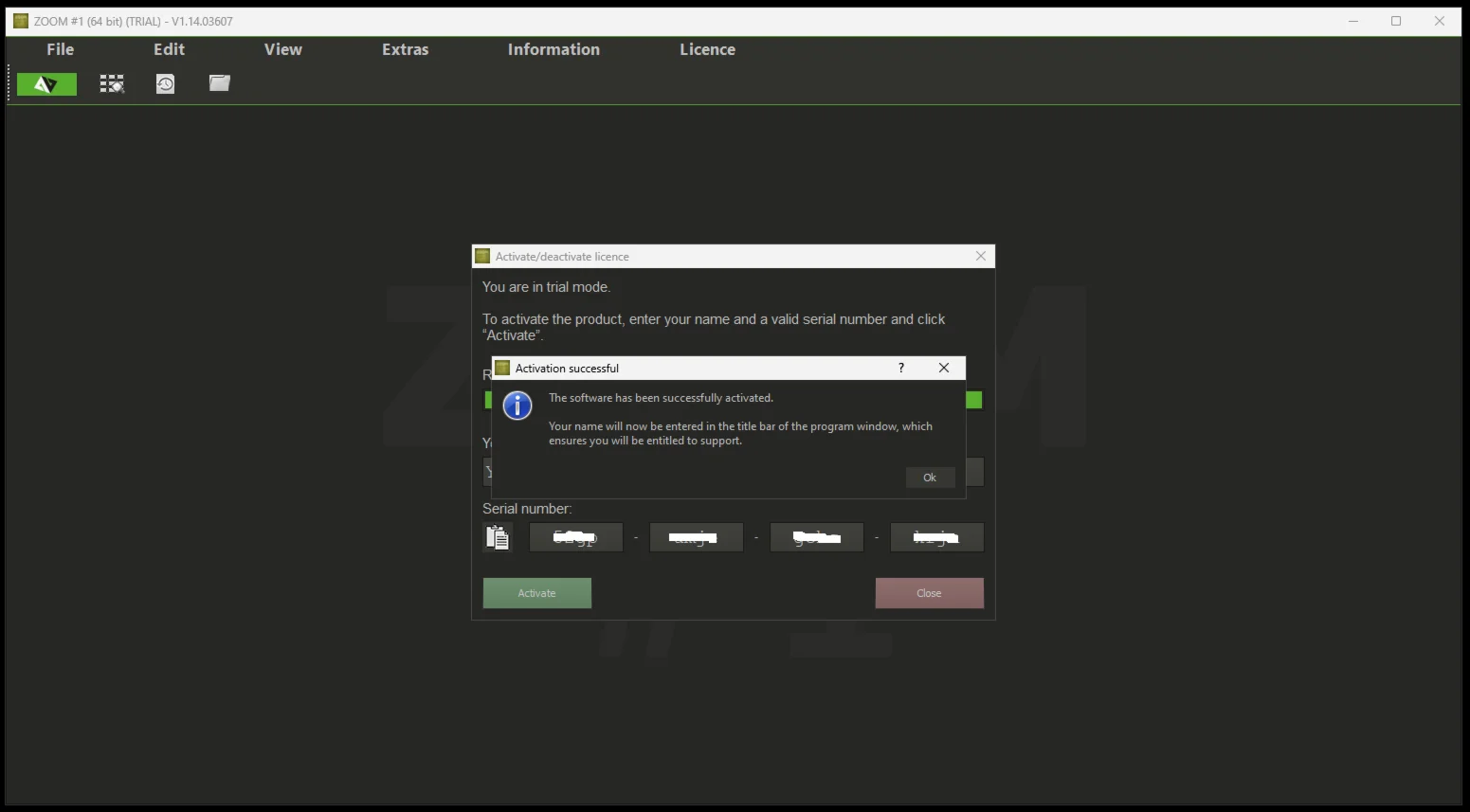Open the Information menu
The width and height of the screenshot is (1470, 812).
coord(554,49)
